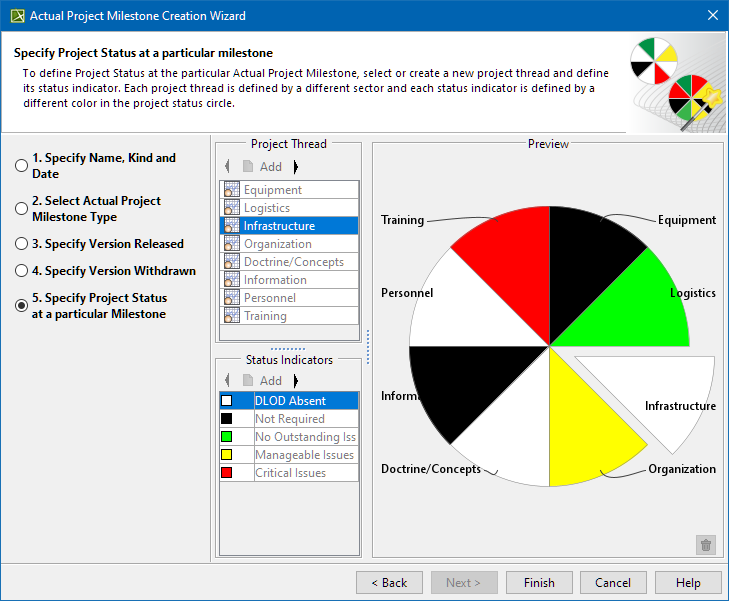729x601 pixels.
Task: Click Add icon in Status Indicators panel
Action: (249, 381)
